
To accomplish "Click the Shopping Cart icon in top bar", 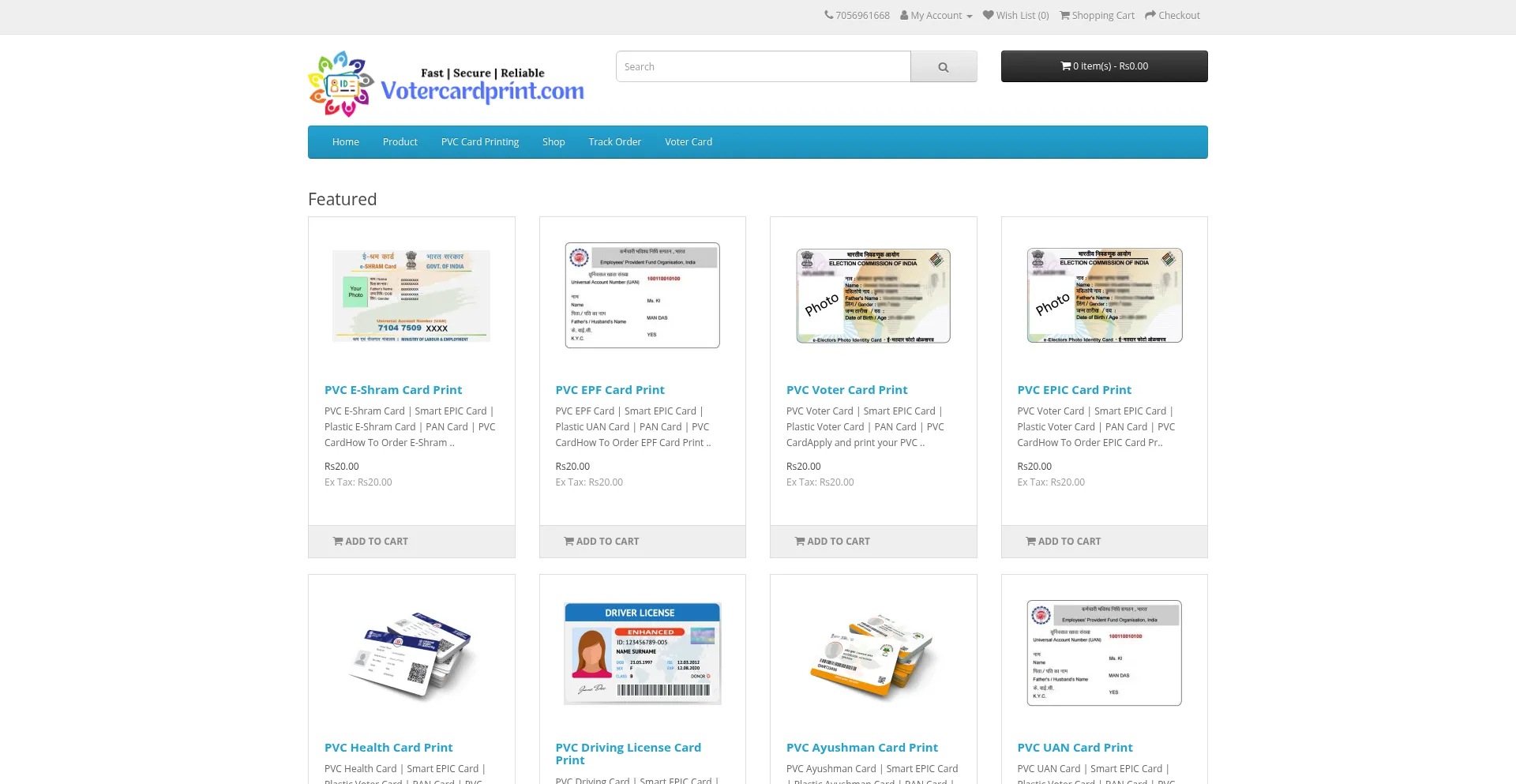I will tap(1064, 15).
